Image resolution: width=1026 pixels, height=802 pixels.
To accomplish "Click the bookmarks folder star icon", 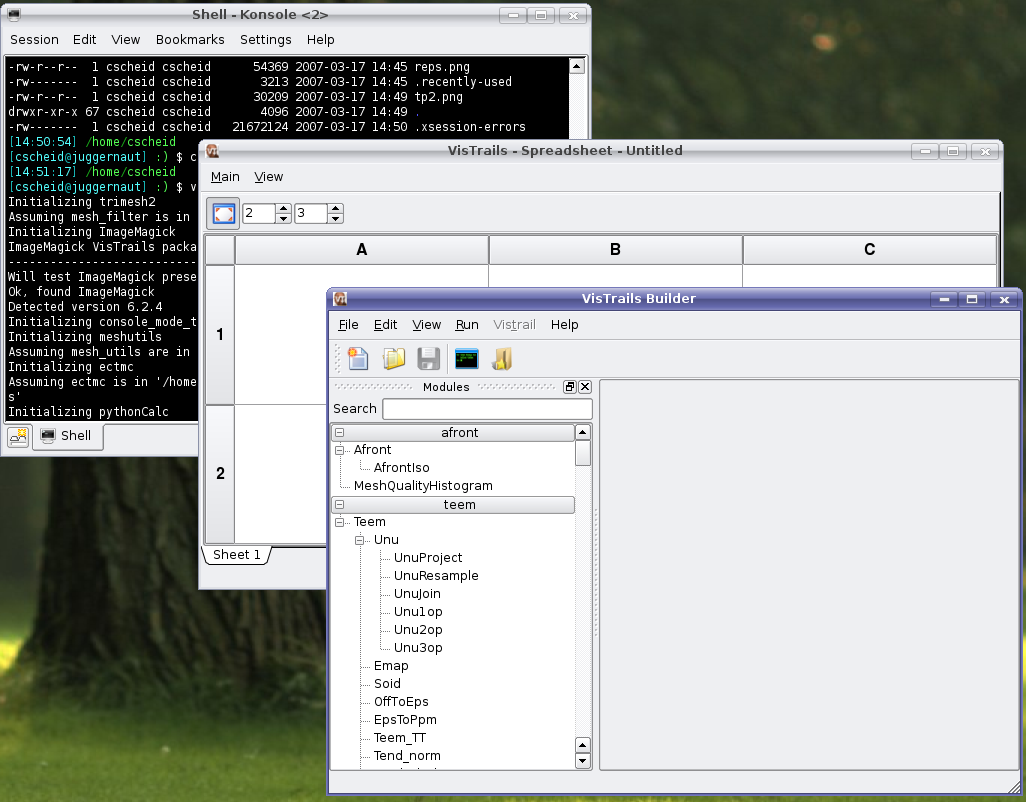I will click(502, 358).
